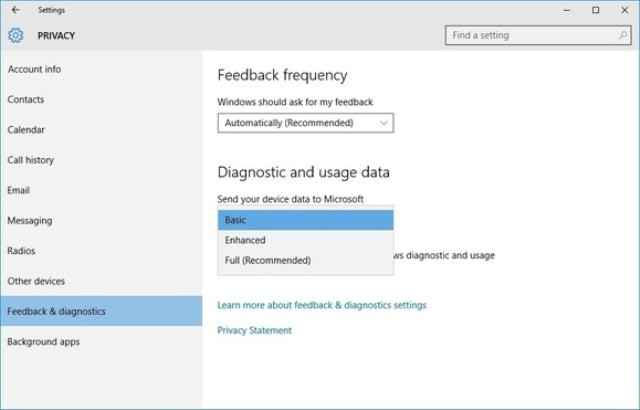Select Basic in the diagnostic data list
Viewport: 640px width, 410px height.
coord(305,220)
